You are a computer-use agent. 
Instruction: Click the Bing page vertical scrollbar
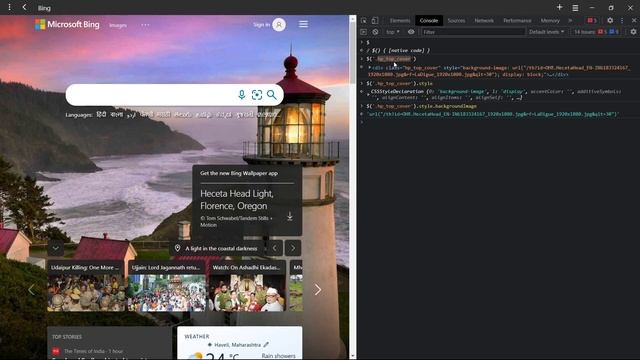pyautogui.click(x=353, y=187)
